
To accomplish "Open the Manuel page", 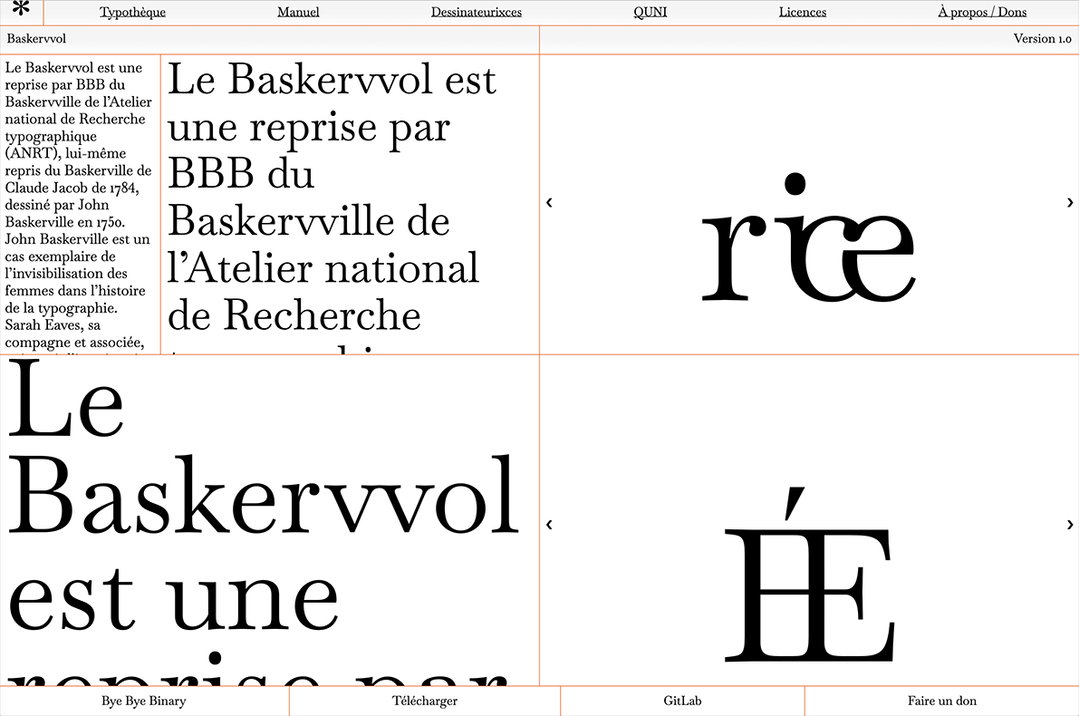I will point(298,12).
